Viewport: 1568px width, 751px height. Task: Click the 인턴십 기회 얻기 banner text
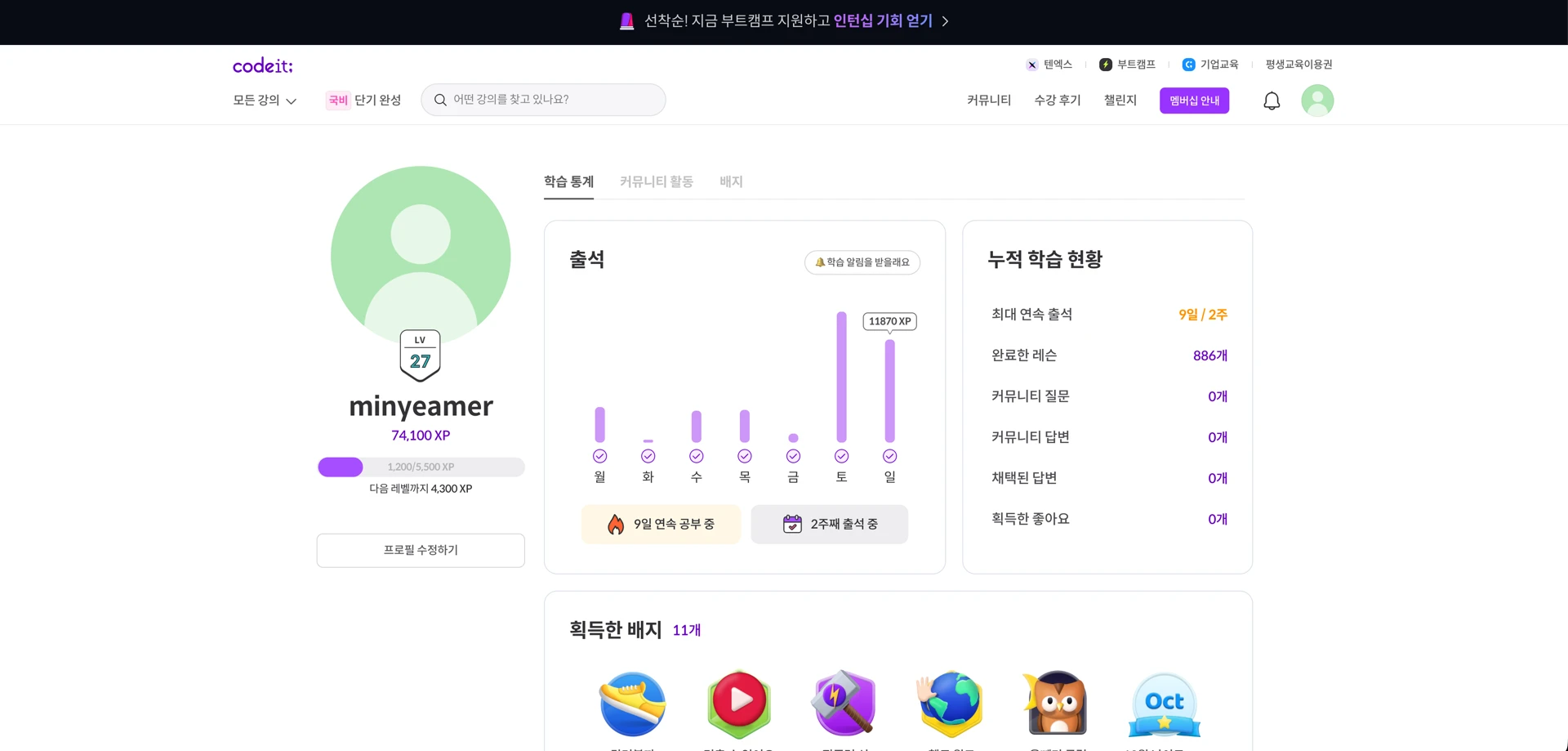pyautogui.click(x=883, y=21)
